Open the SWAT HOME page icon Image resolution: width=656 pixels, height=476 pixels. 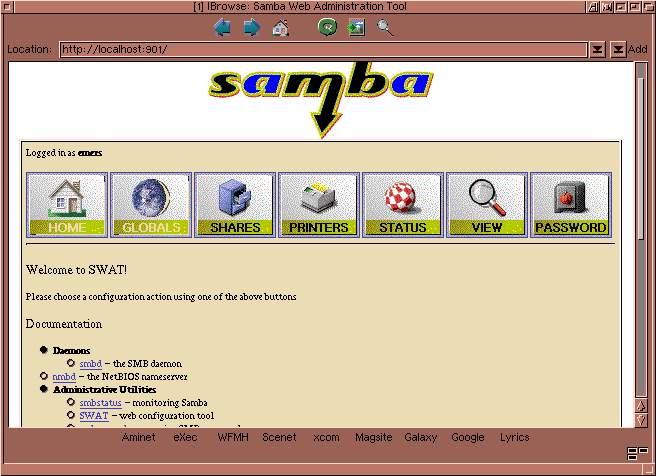(x=67, y=205)
